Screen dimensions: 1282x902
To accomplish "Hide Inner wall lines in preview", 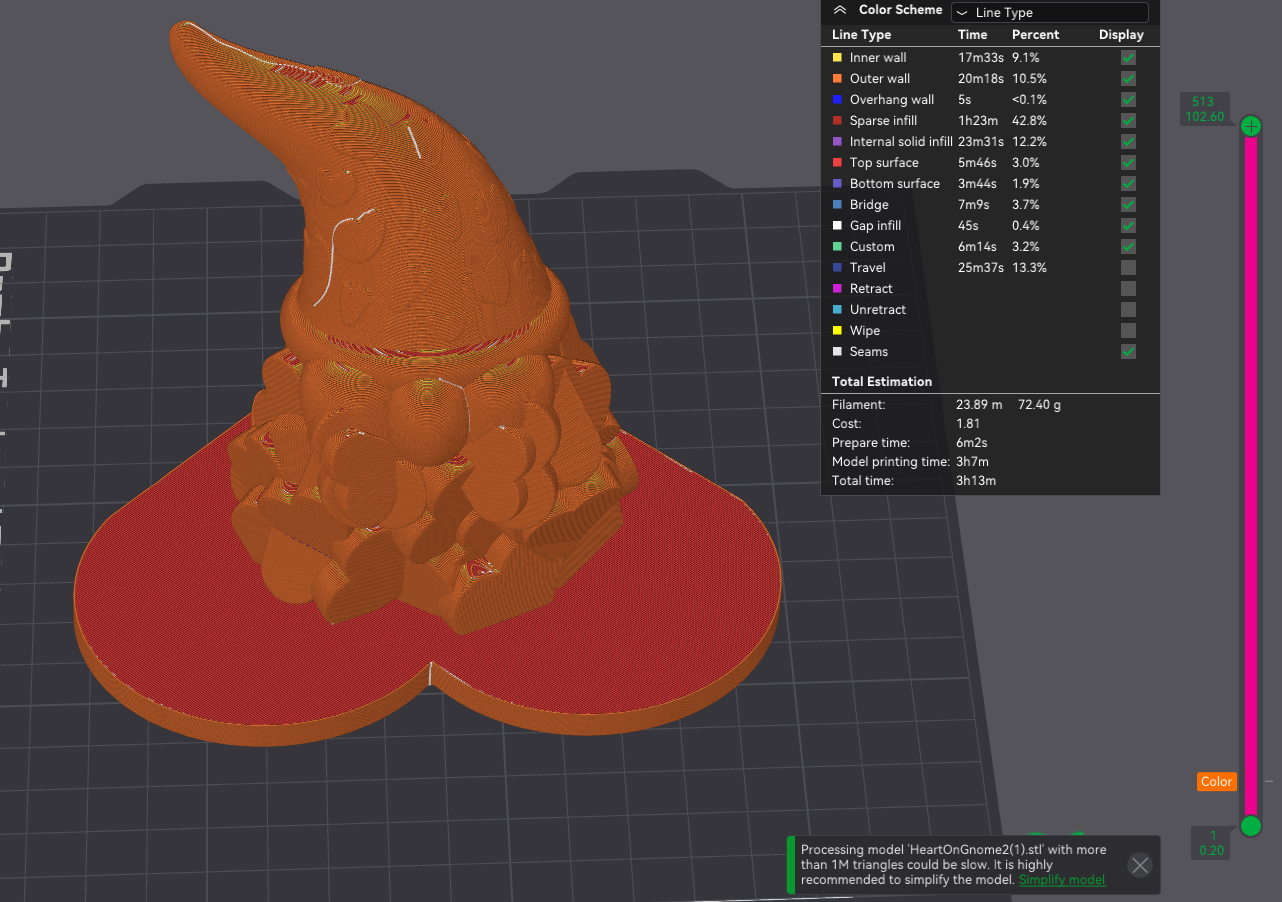I will coord(1128,58).
